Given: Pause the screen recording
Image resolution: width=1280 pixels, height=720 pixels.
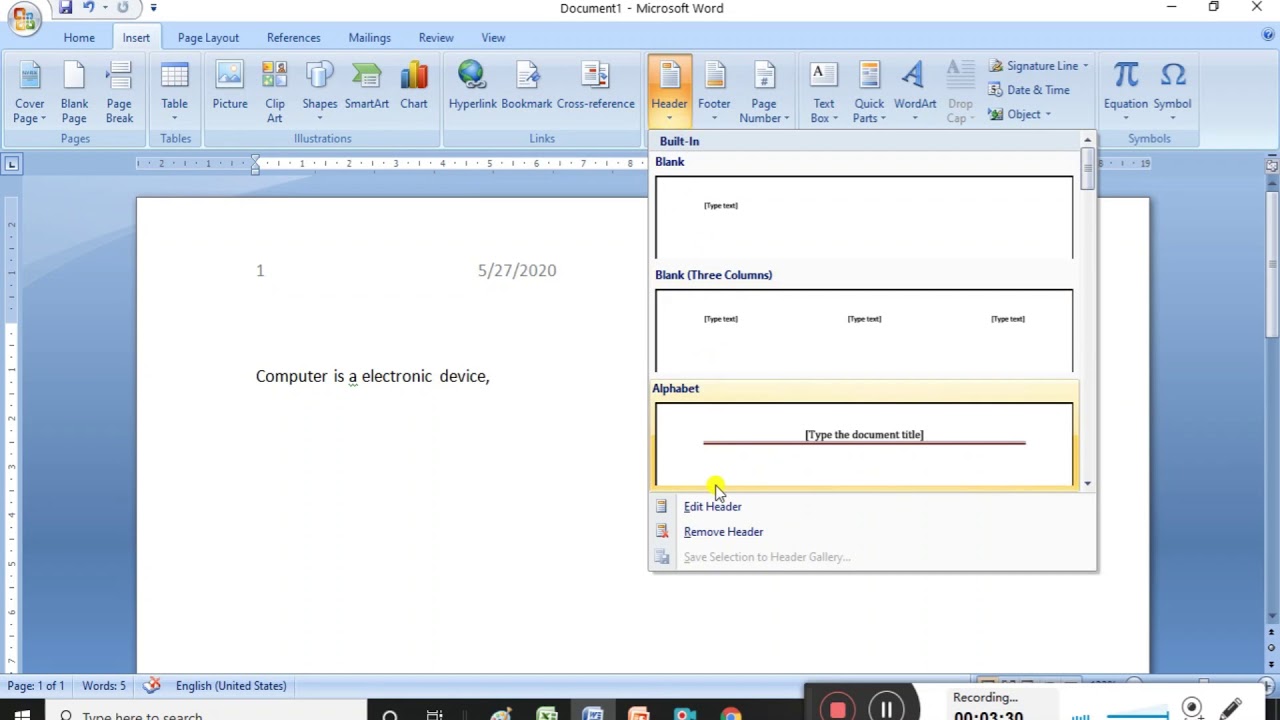Looking at the screenshot, I should click(x=886, y=709).
